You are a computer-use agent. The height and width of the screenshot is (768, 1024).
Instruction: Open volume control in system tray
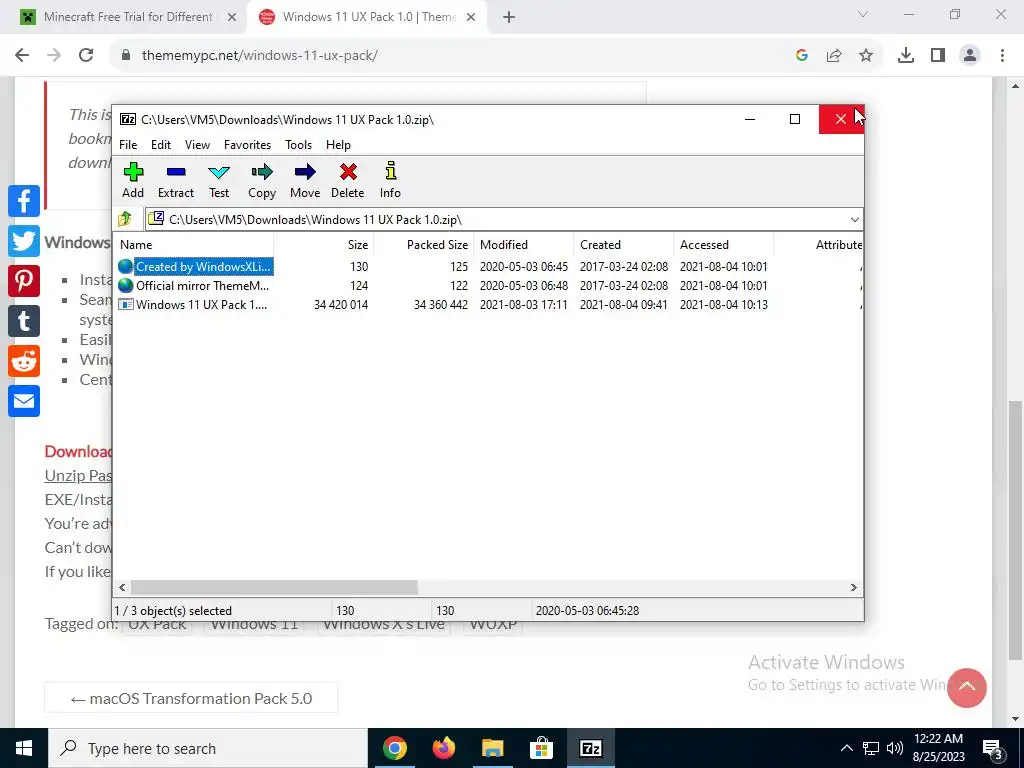click(895, 748)
